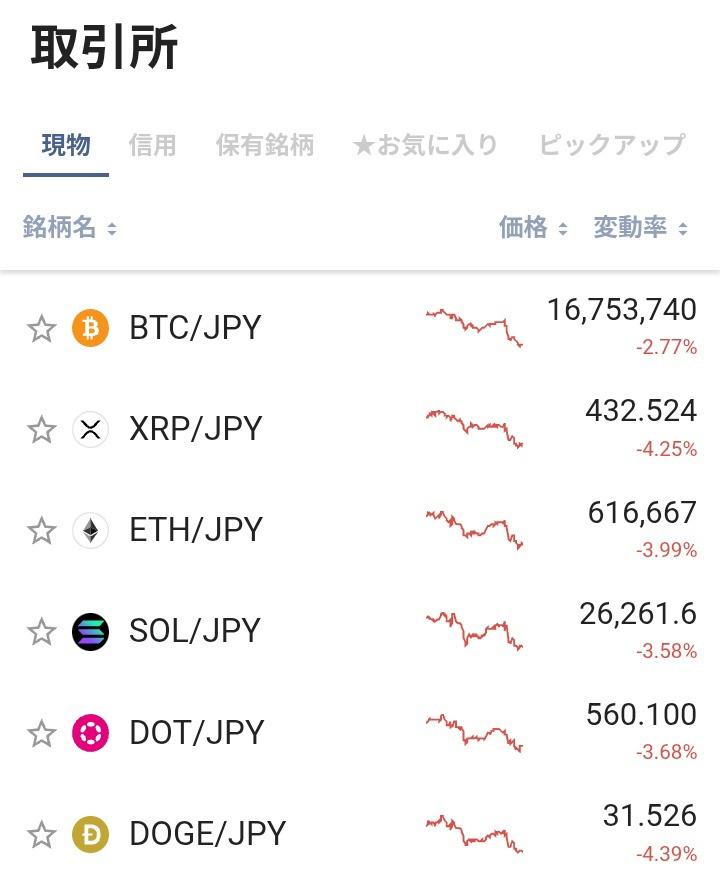720x884 pixels.
Task: Open the DOT/JPY price 560.100
Action: point(642,714)
